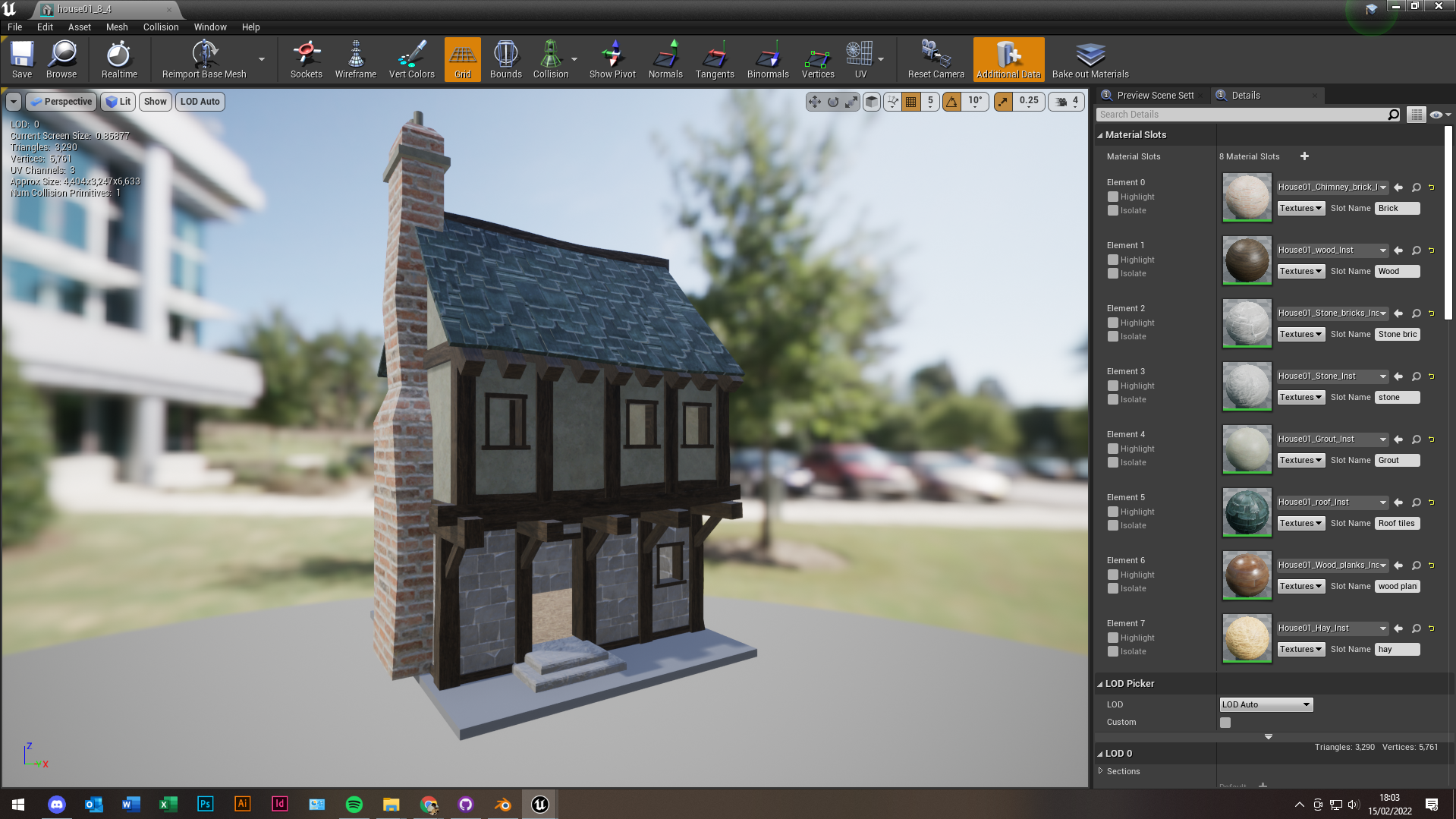Collapse the LOD Picker section

pos(1099,684)
